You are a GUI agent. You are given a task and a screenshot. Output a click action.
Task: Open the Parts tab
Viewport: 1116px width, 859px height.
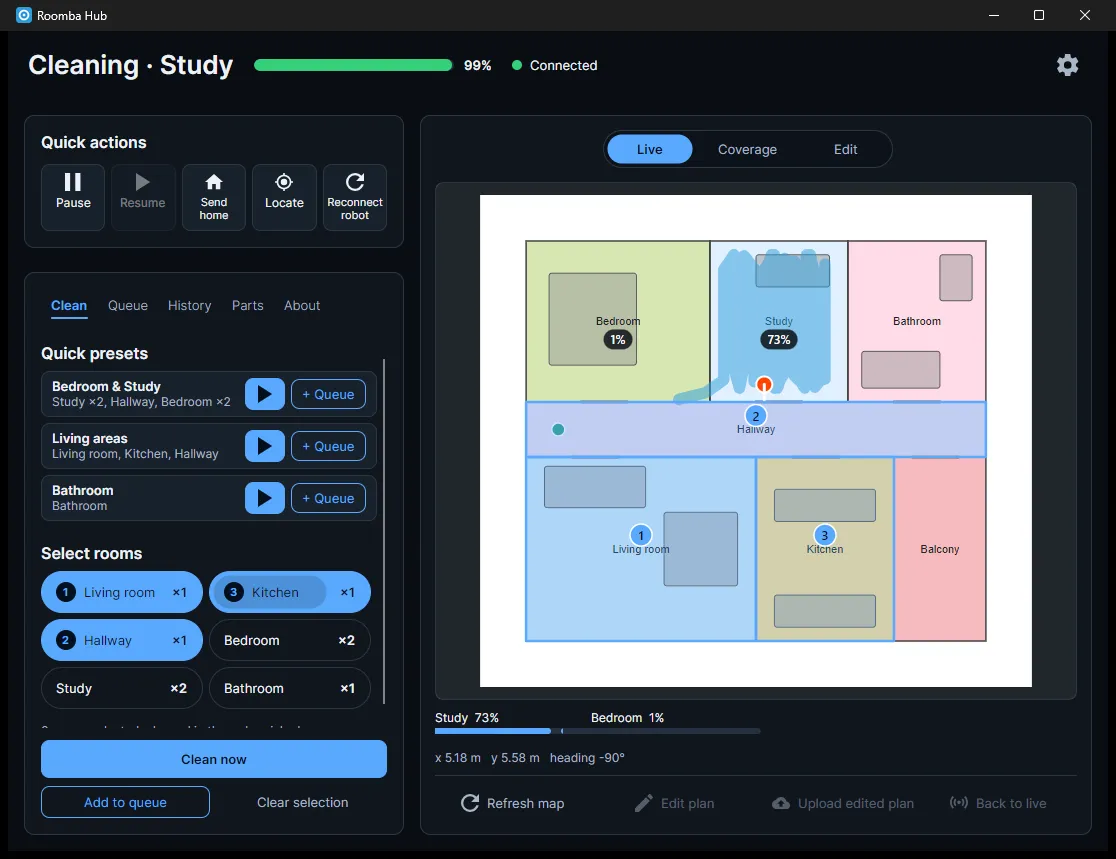point(248,305)
